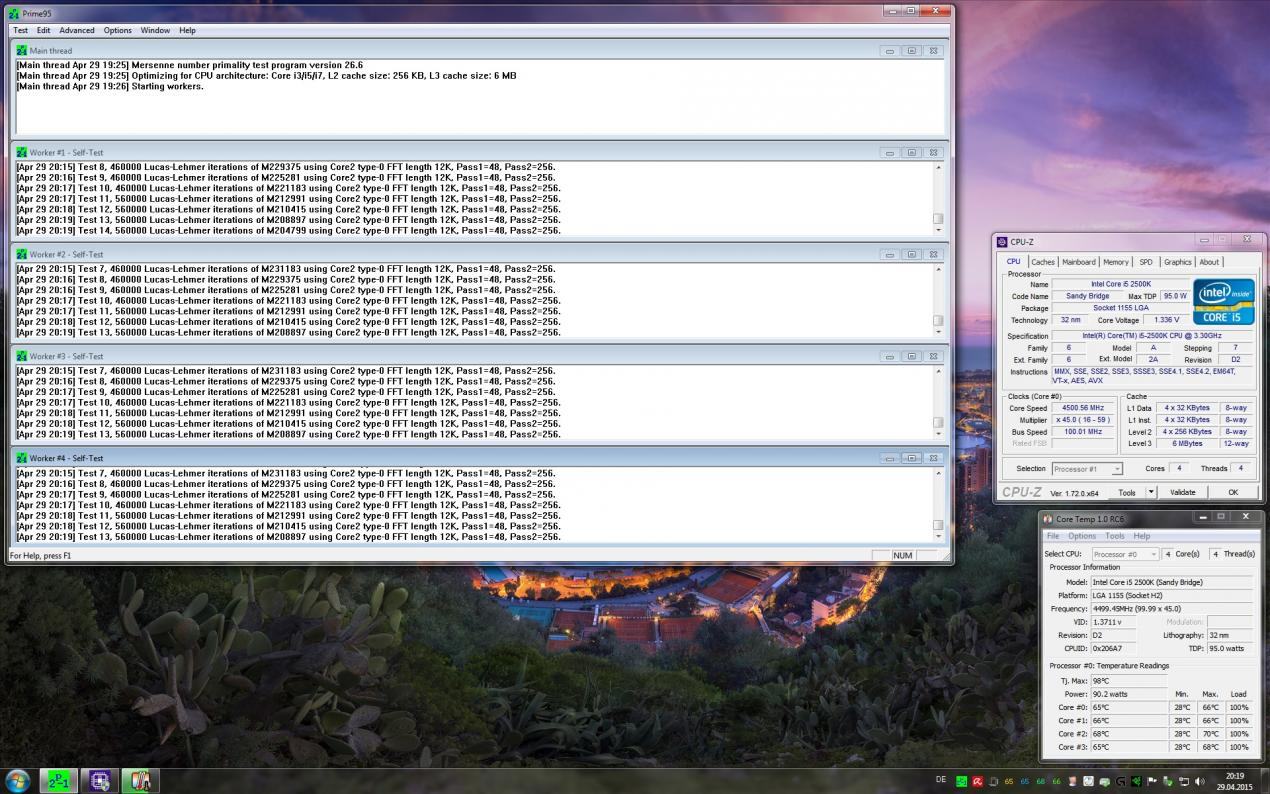The image size is (1270, 794).
Task: Click the Worker #2 Self-Test window icon
Action: (x=21, y=254)
